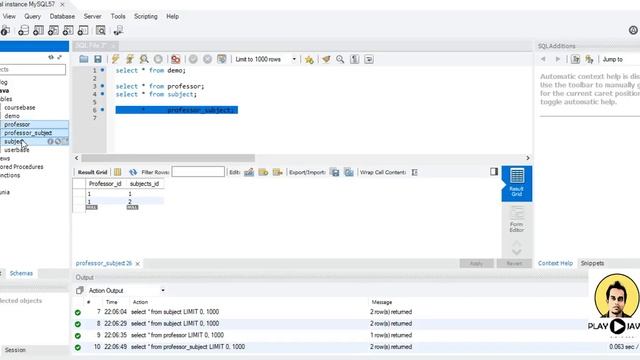Click the search table data icon
The image size is (640, 360).
point(100,30)
